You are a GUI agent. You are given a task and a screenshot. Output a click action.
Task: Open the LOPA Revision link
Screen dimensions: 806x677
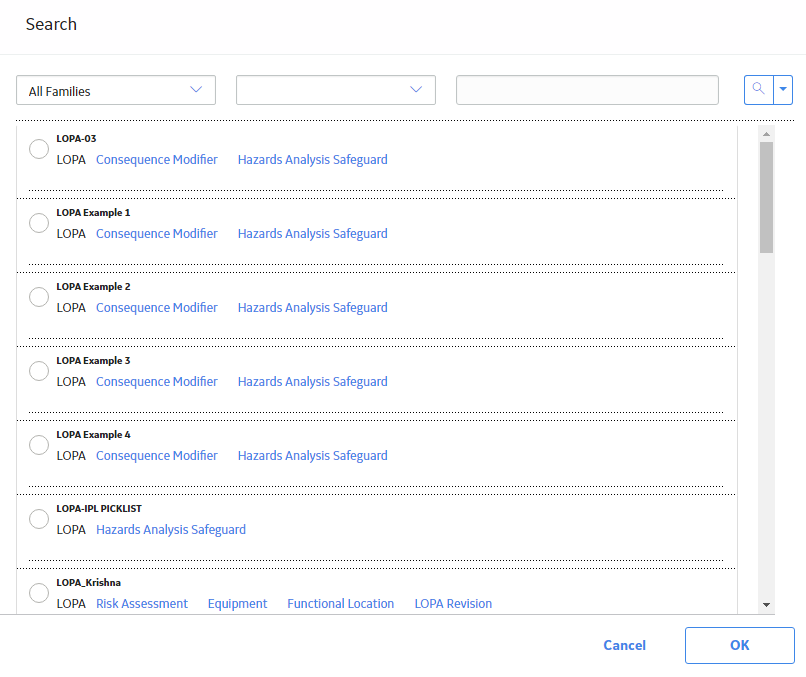click(x=453, y=603)
